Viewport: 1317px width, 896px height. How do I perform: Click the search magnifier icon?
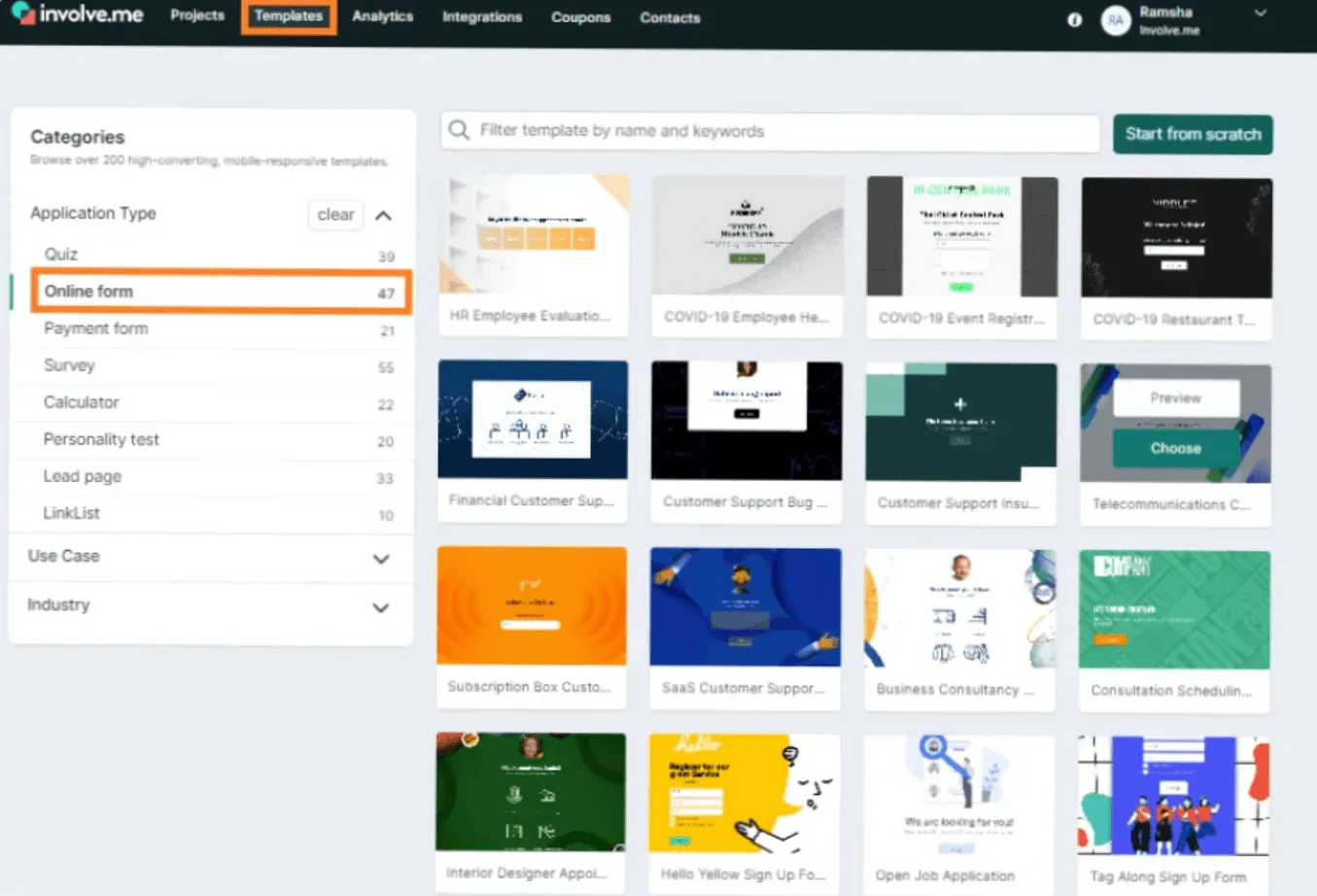(x=459, y=130)
